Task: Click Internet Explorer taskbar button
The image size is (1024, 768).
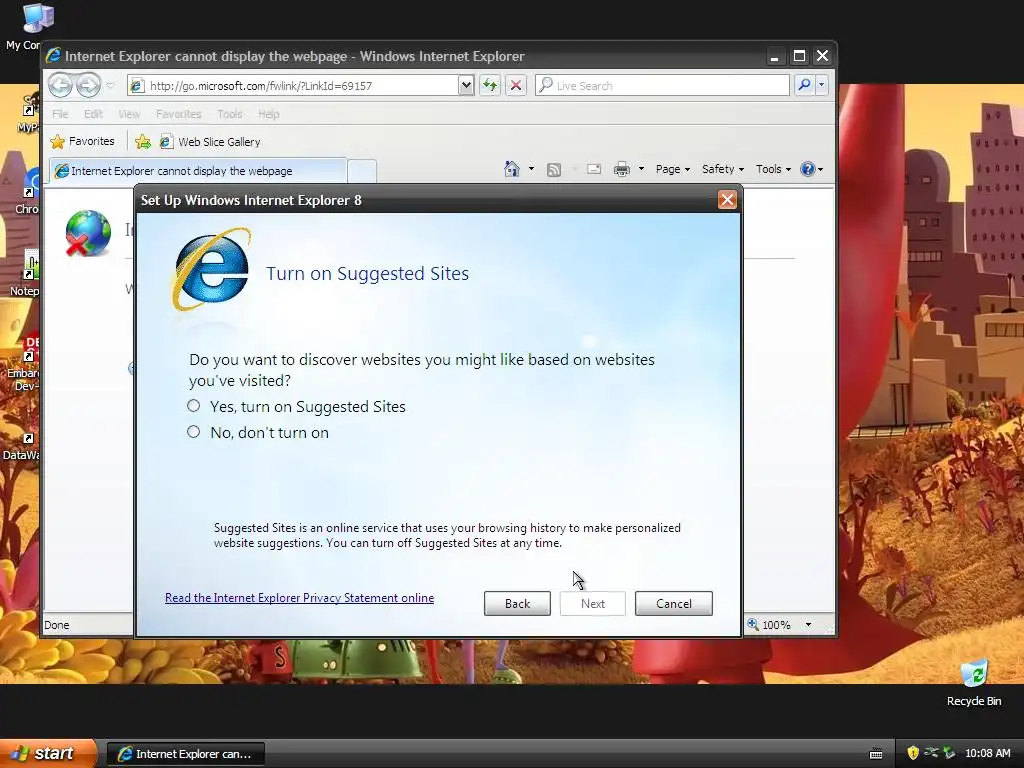Action: point(186,754)
